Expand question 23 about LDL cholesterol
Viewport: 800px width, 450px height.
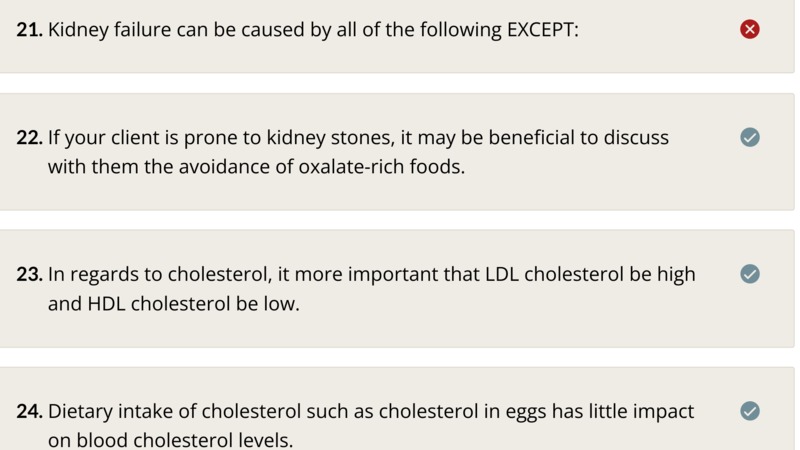tap(397, 288)
